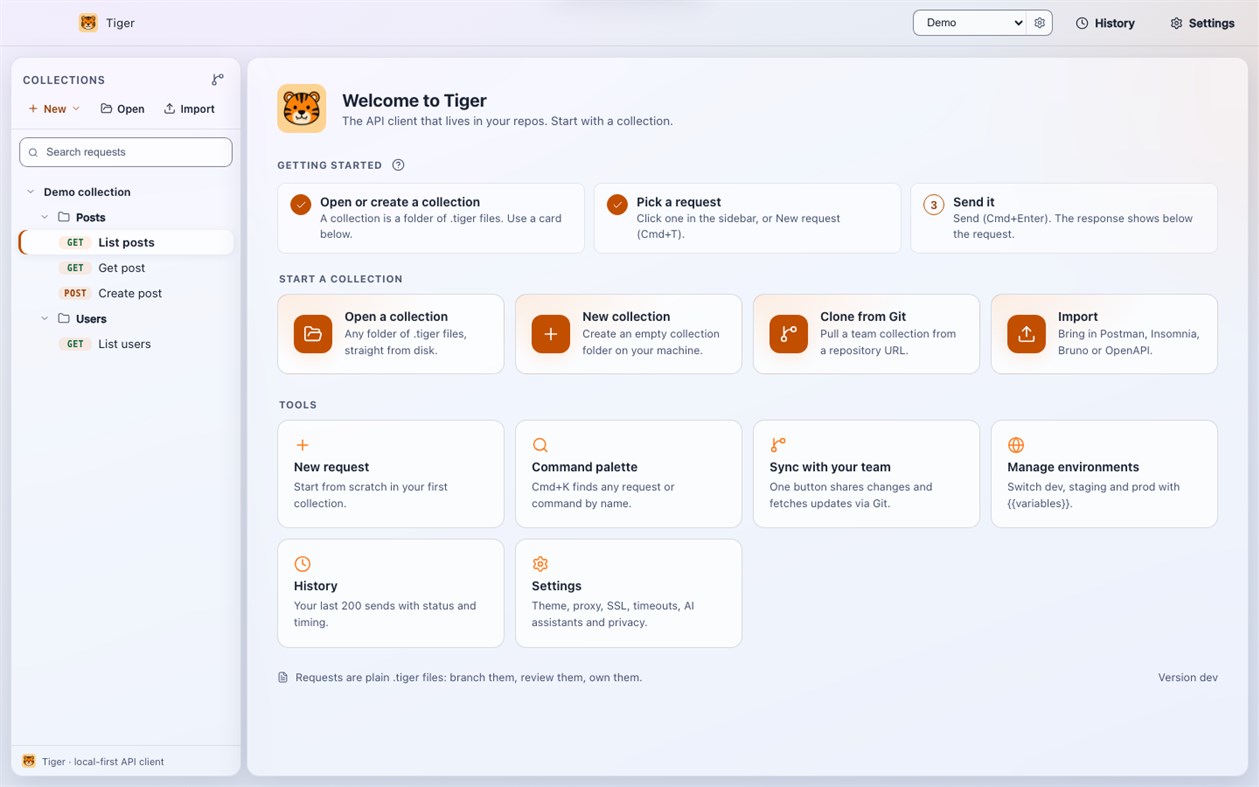Click the 'Send it' step title

point(974,202)
